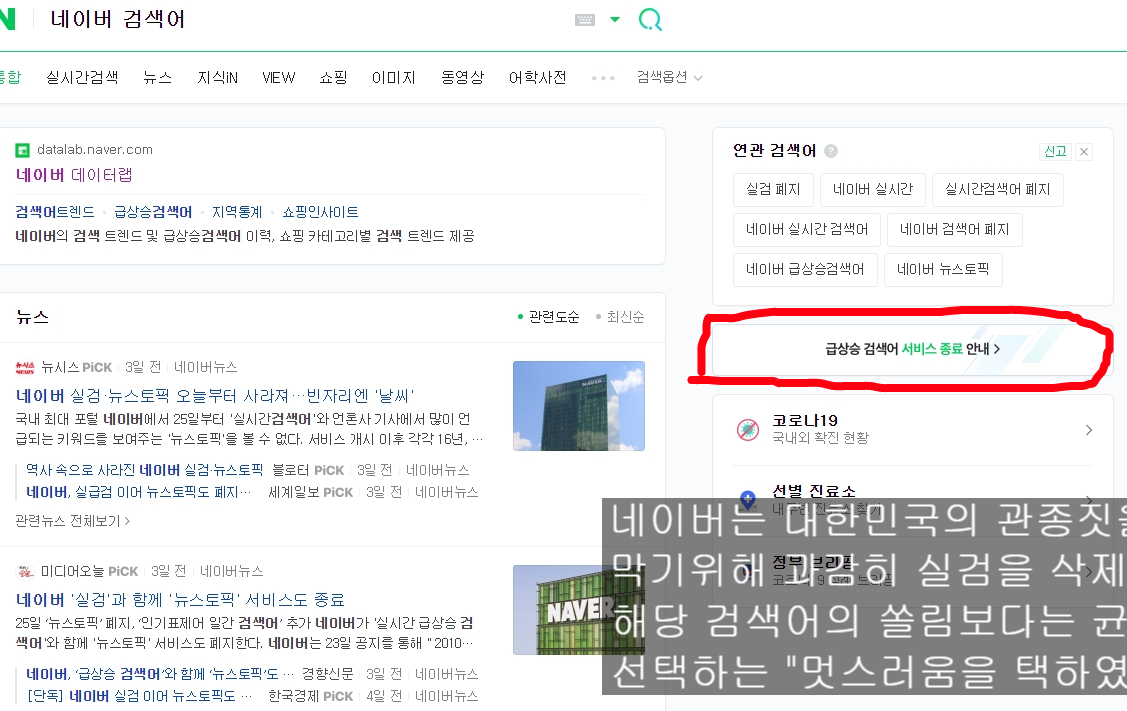Image resolution: width=1127 pixels, height=711 pixels.
Task: Open the 네이버뉴스 link beside 뉴시스 article
Action: coord(206,367)
